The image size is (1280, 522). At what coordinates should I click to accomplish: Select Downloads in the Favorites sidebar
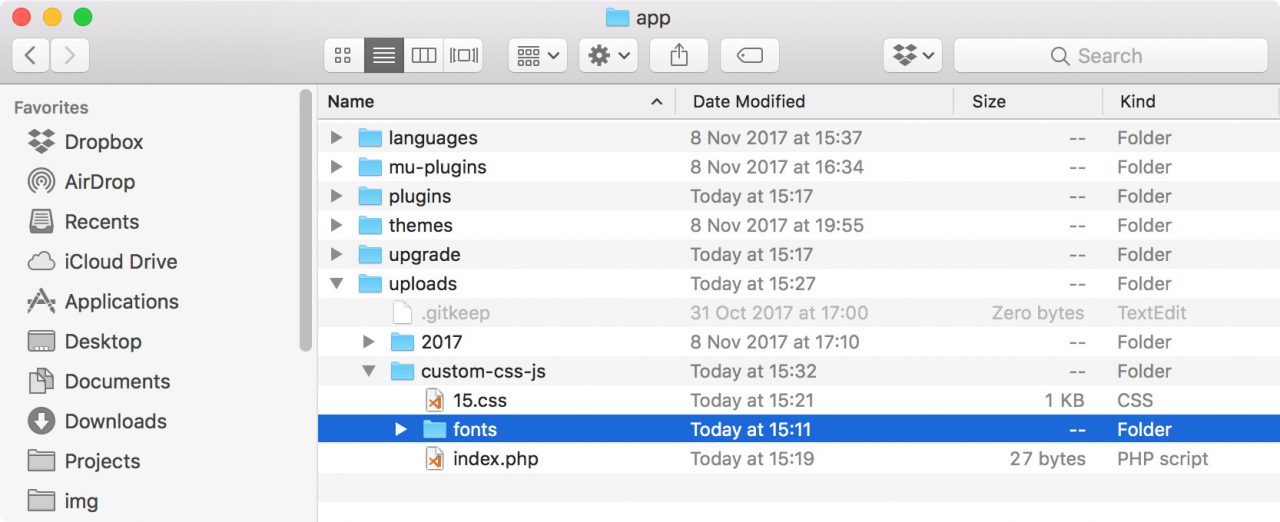(x=115, y=422)
